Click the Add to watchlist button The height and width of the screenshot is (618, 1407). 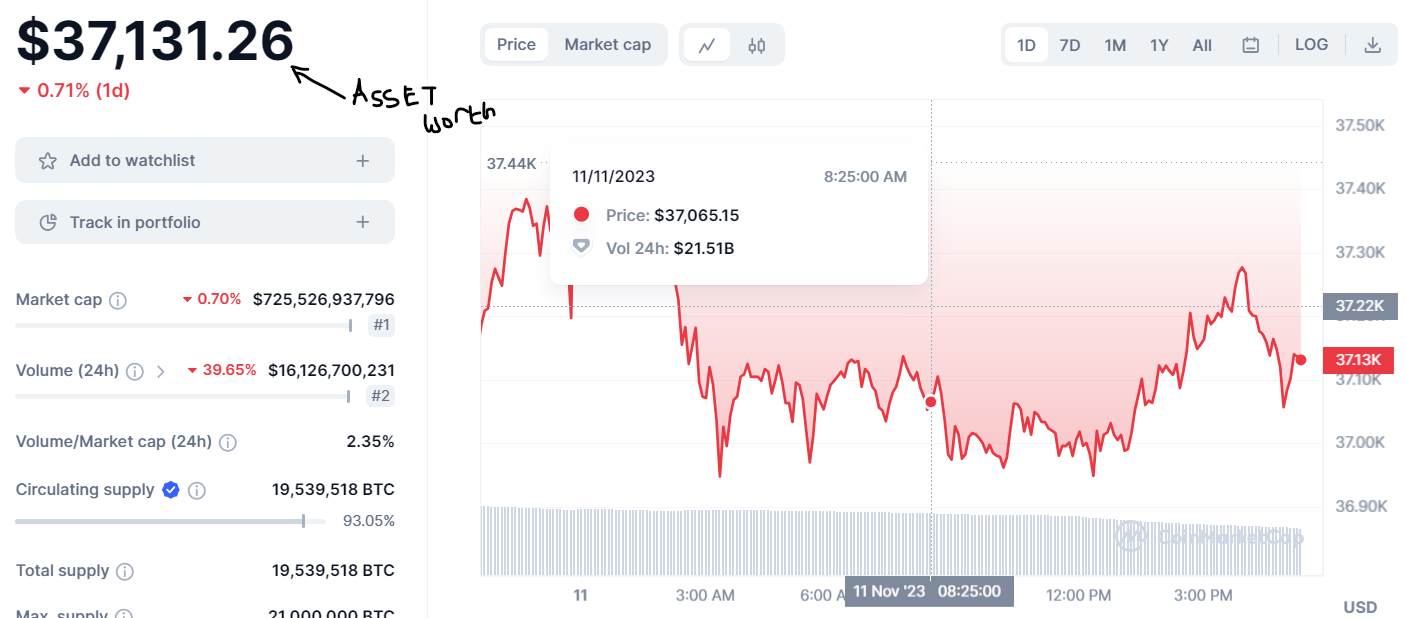(204, 159)
